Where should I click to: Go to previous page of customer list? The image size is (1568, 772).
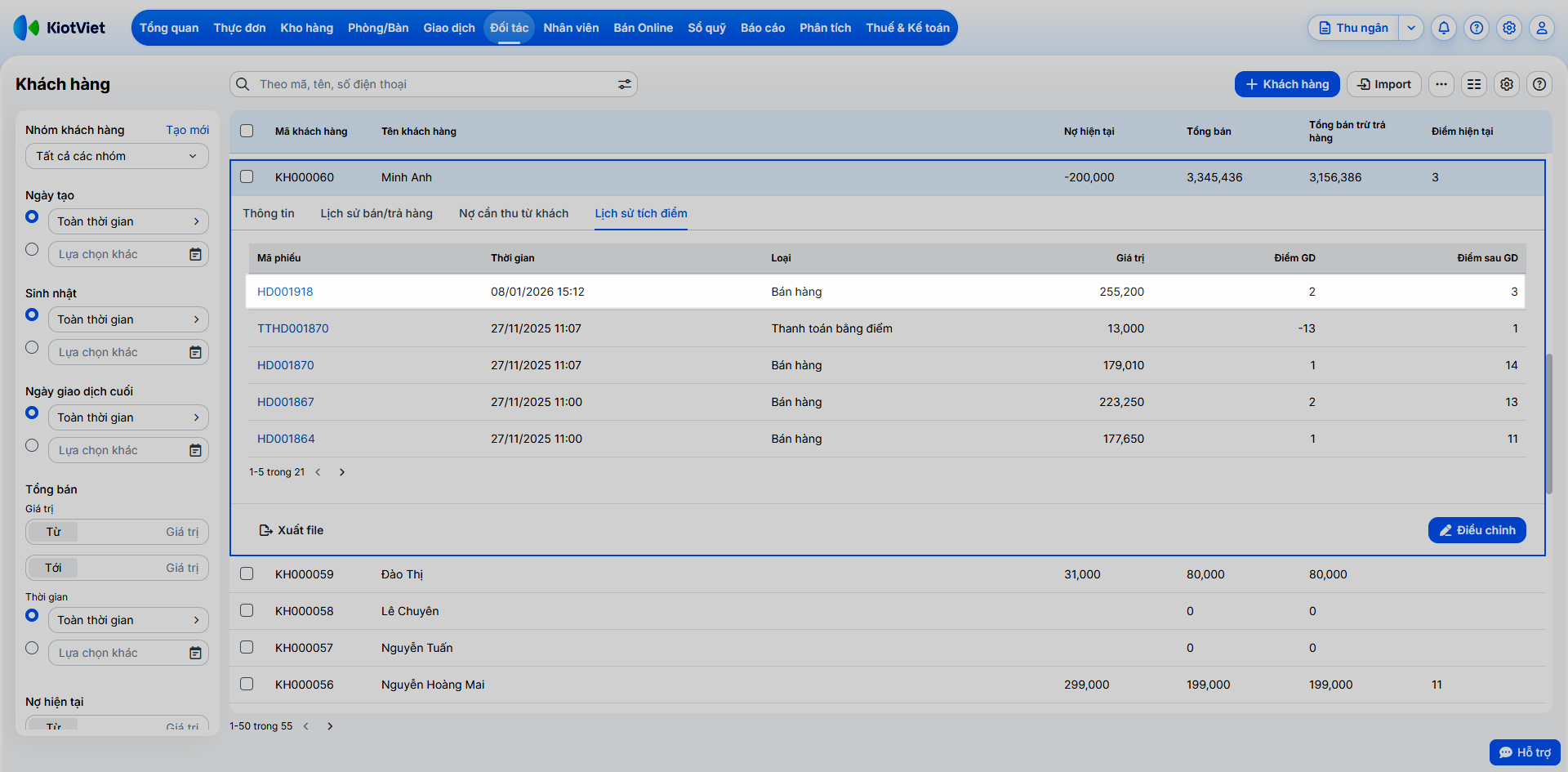coord(306,726)
